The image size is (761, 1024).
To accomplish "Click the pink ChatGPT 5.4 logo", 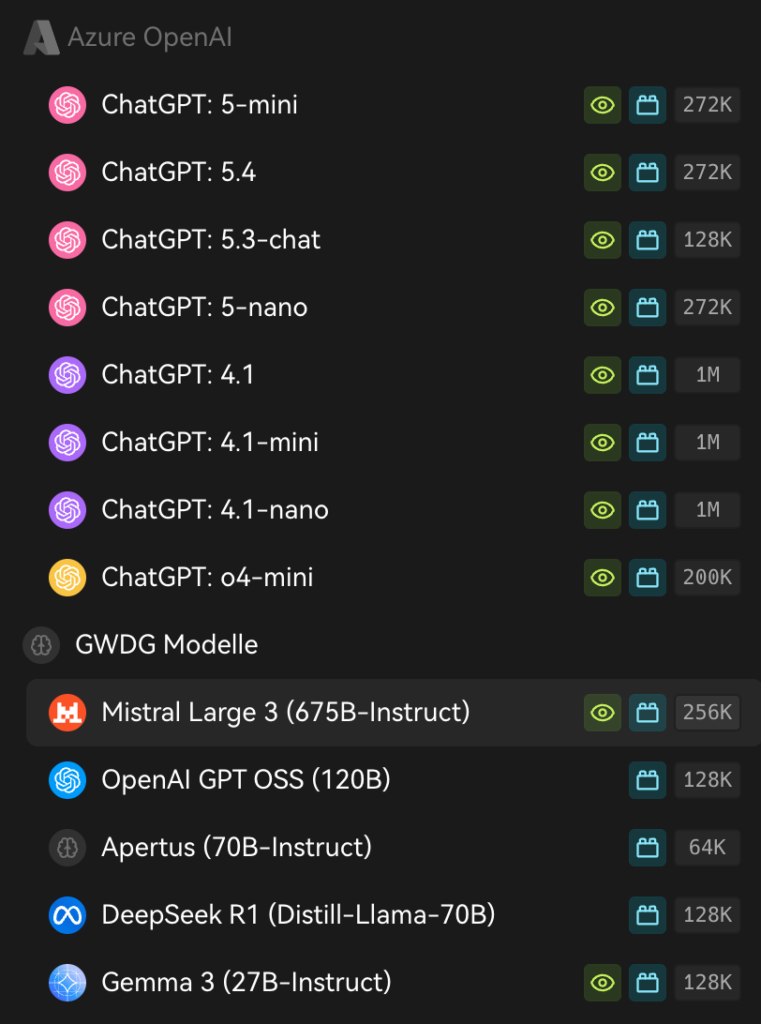I will [67, 172].
